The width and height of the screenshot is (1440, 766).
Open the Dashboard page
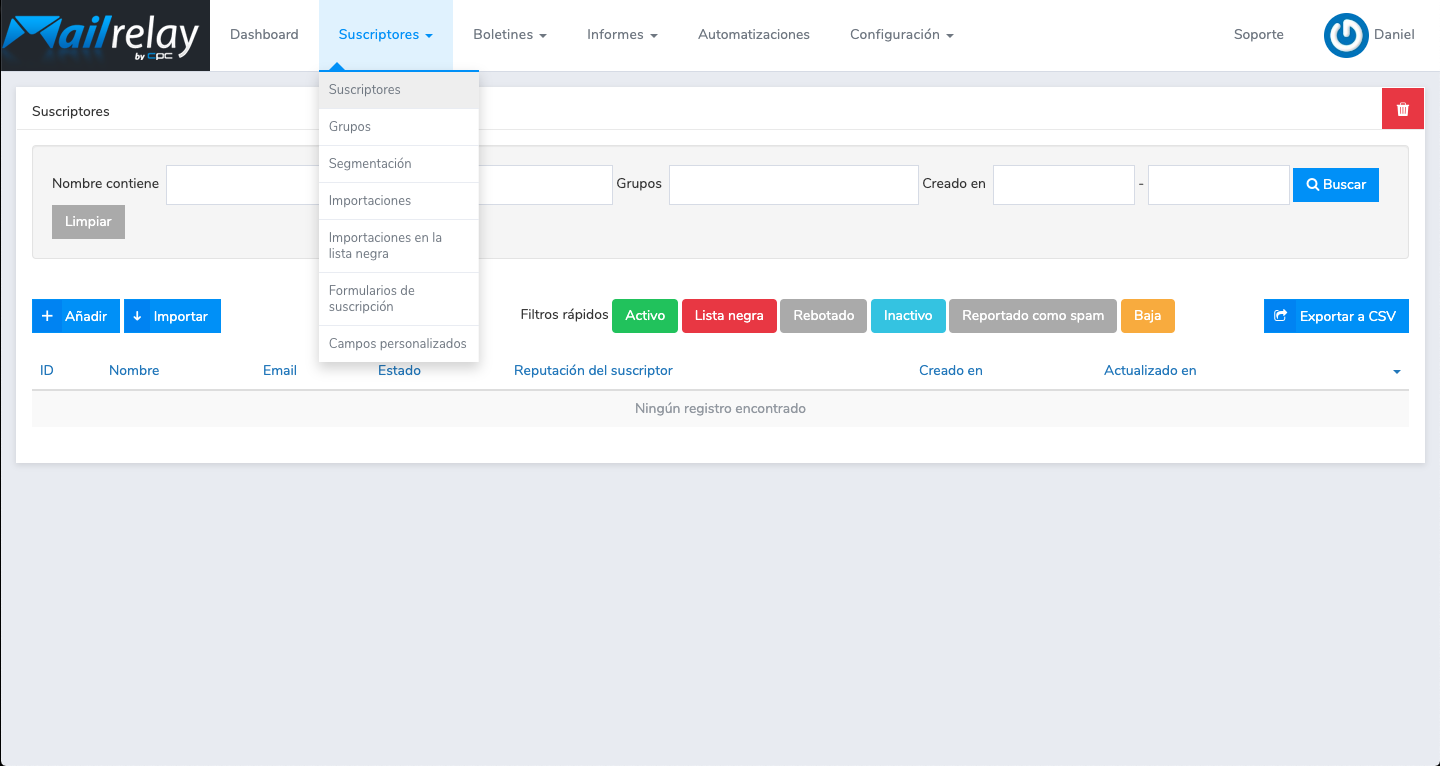264,34
